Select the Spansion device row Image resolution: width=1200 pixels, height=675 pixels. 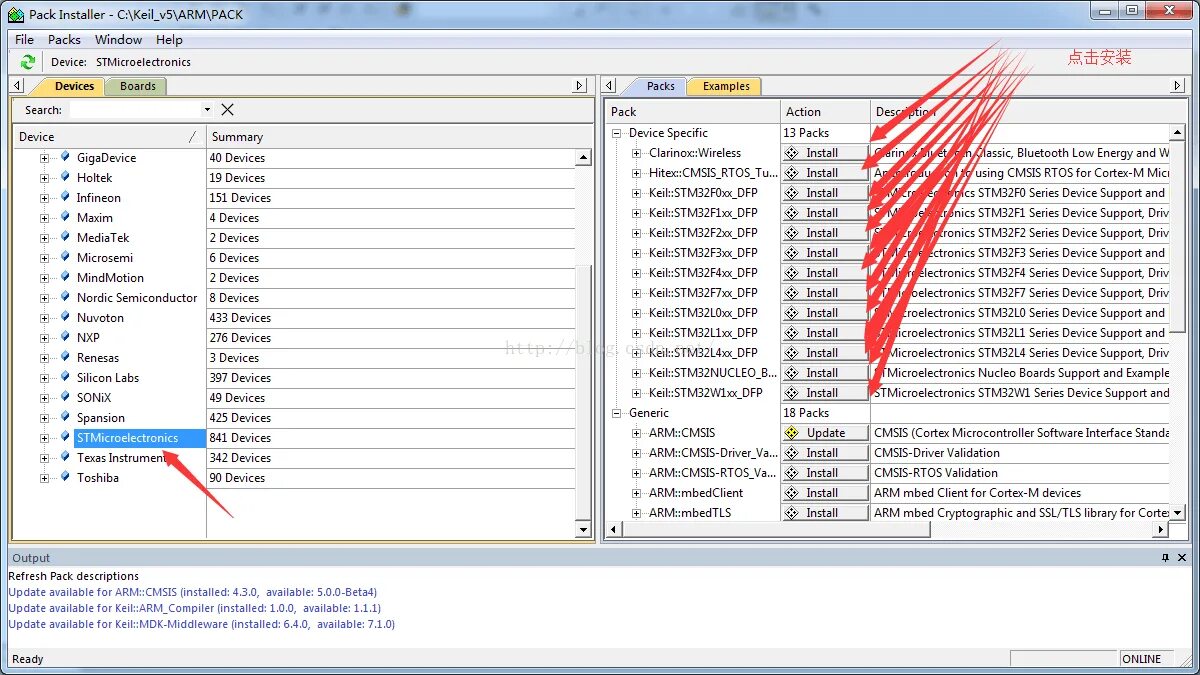pyautogui.click(x=101, y=418)
